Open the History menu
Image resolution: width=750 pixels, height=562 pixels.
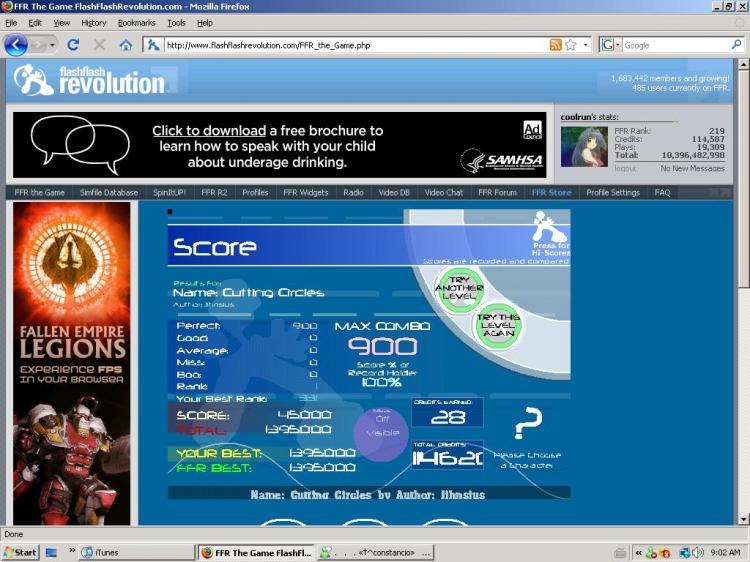click(93, 22)
